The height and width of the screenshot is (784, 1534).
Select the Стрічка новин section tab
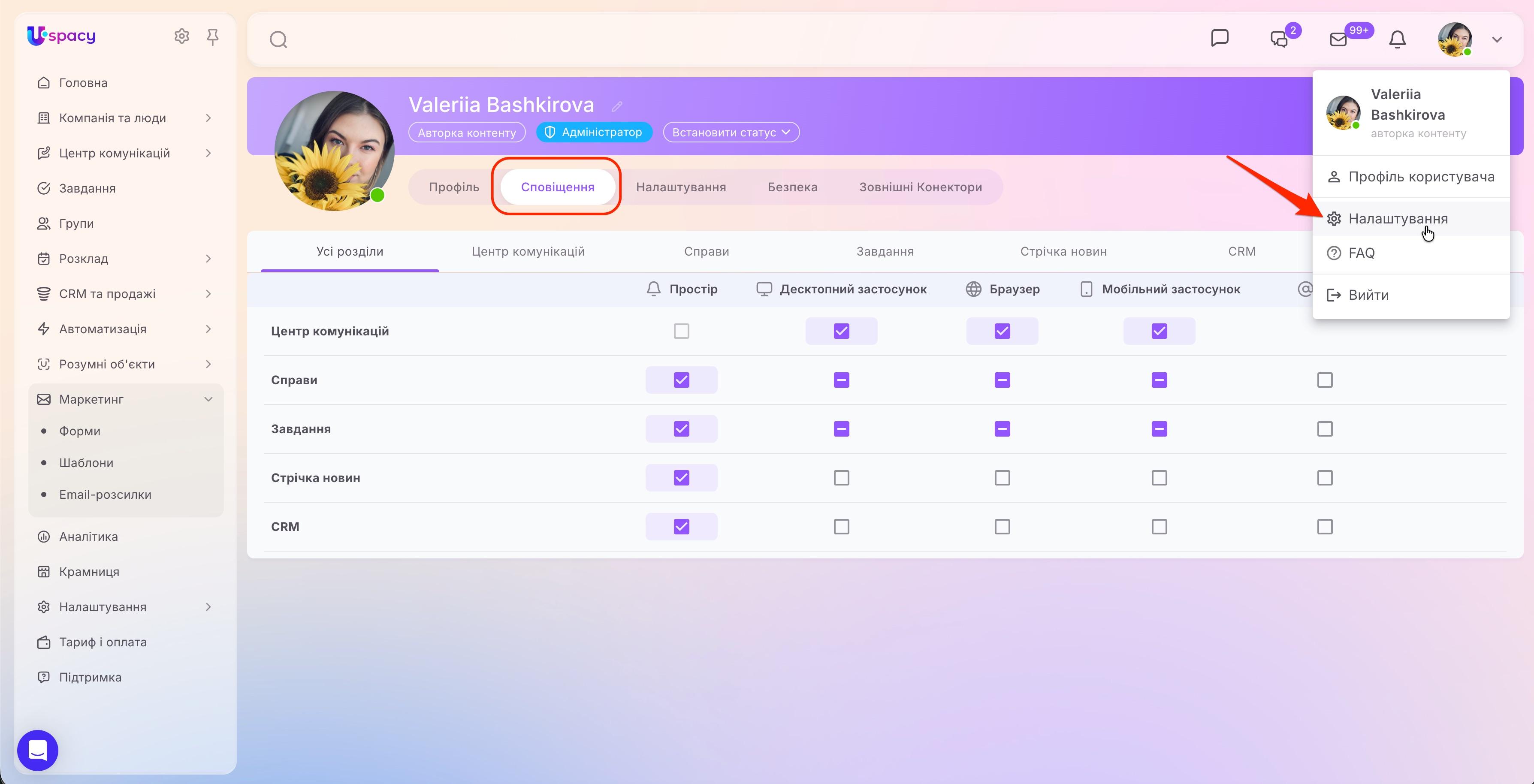(x=1063, y=251)
